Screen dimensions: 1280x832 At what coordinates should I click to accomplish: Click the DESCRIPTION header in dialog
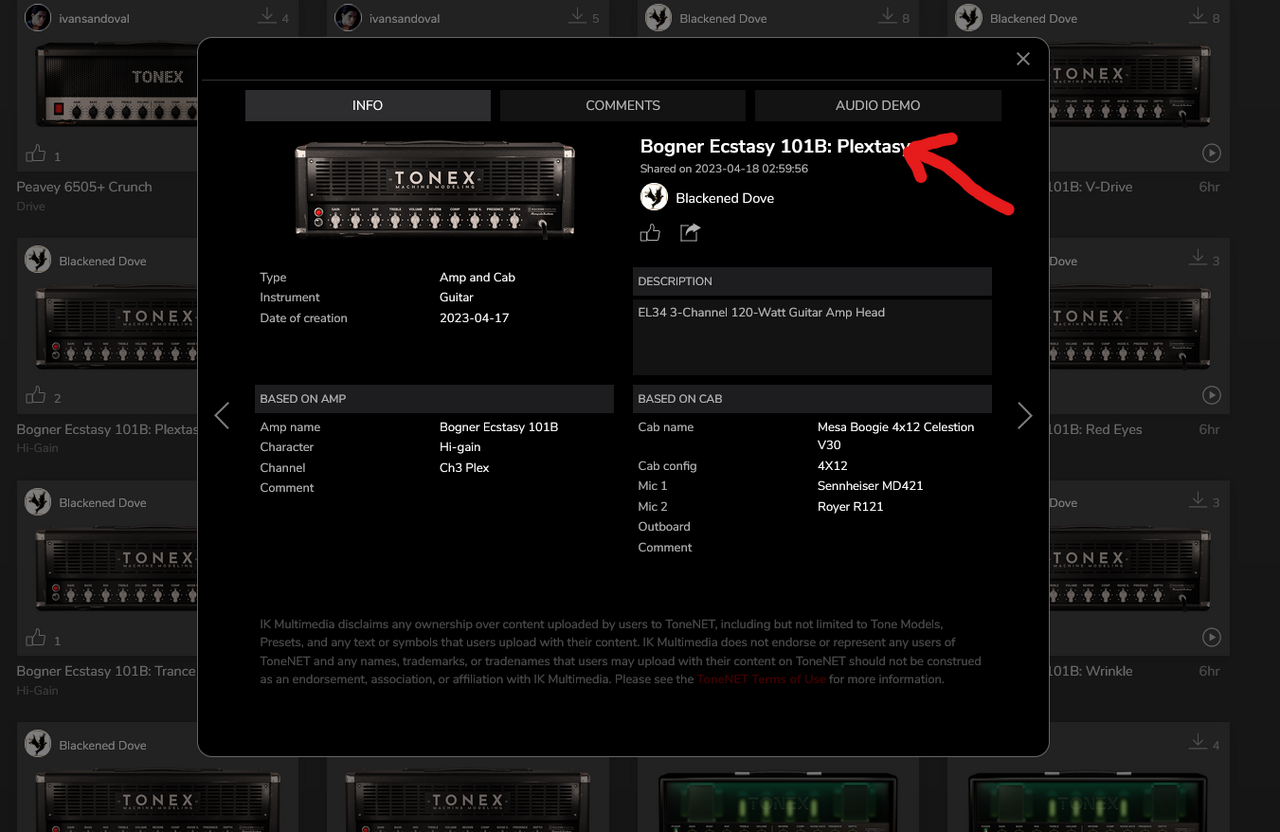coord(812,281)
